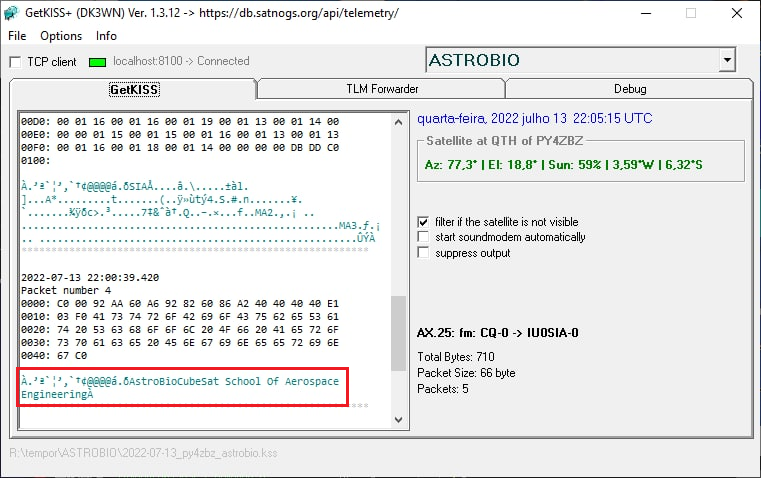Open the Options menu
The width and height of the screenshot is (761, 478).
click(61, 36)
